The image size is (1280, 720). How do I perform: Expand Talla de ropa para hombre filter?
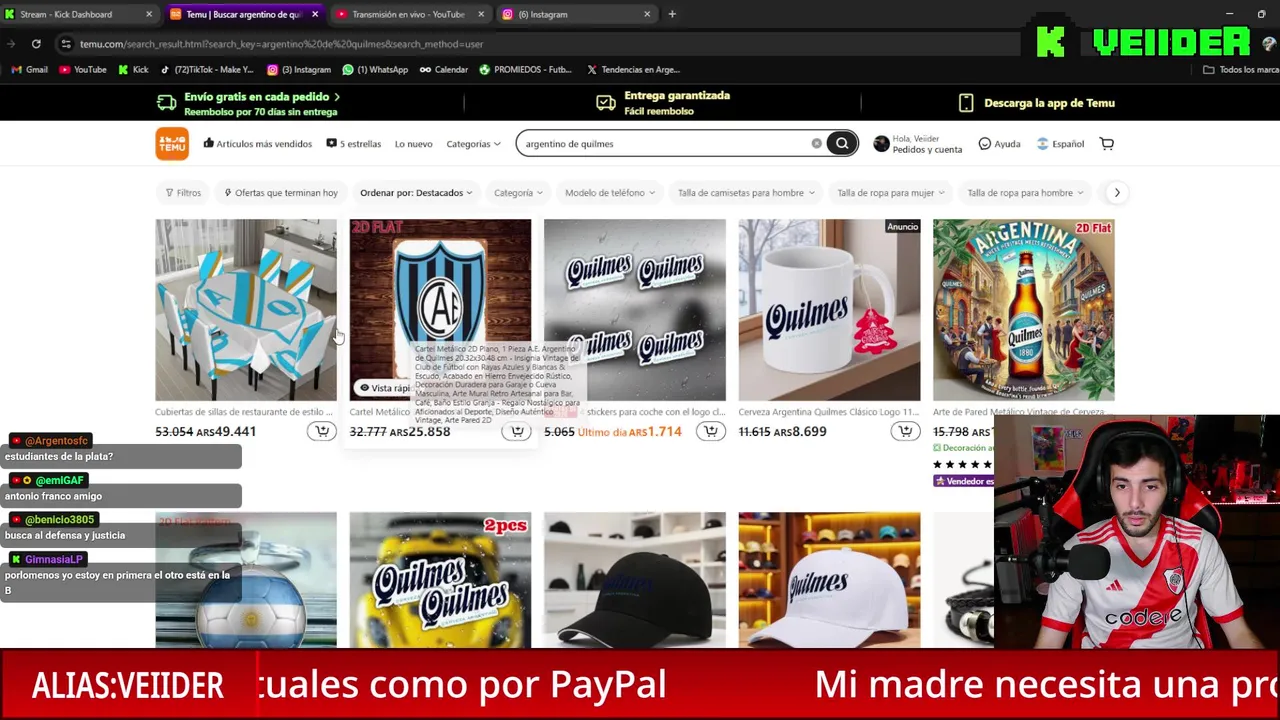coord(1025,193)
